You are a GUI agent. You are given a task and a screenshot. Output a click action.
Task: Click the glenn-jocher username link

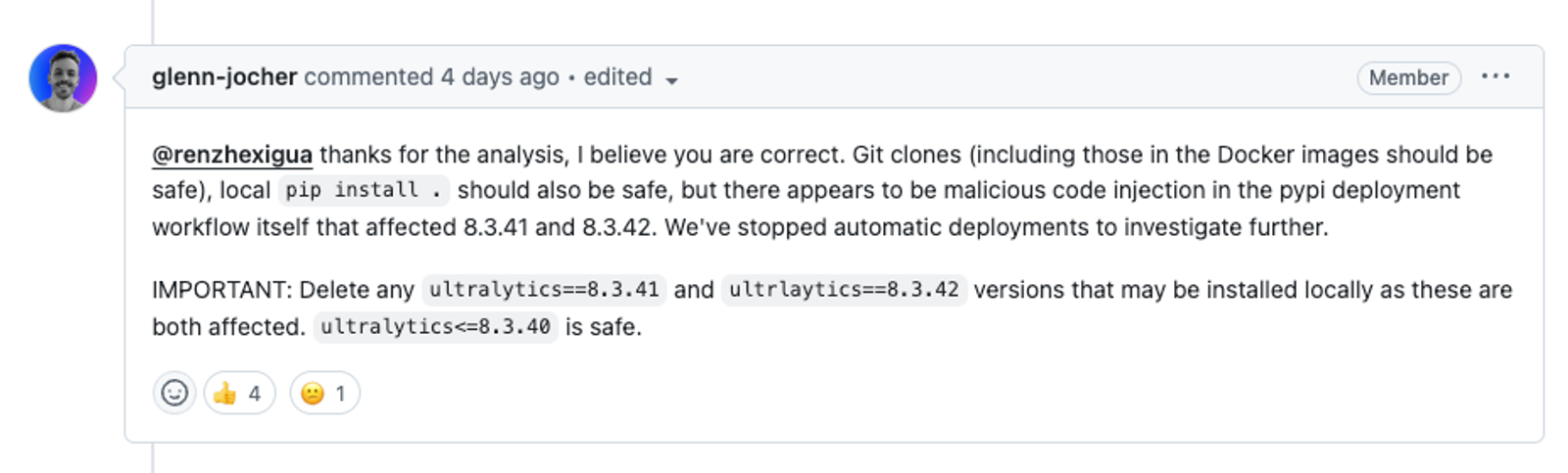tap(224, 77)
